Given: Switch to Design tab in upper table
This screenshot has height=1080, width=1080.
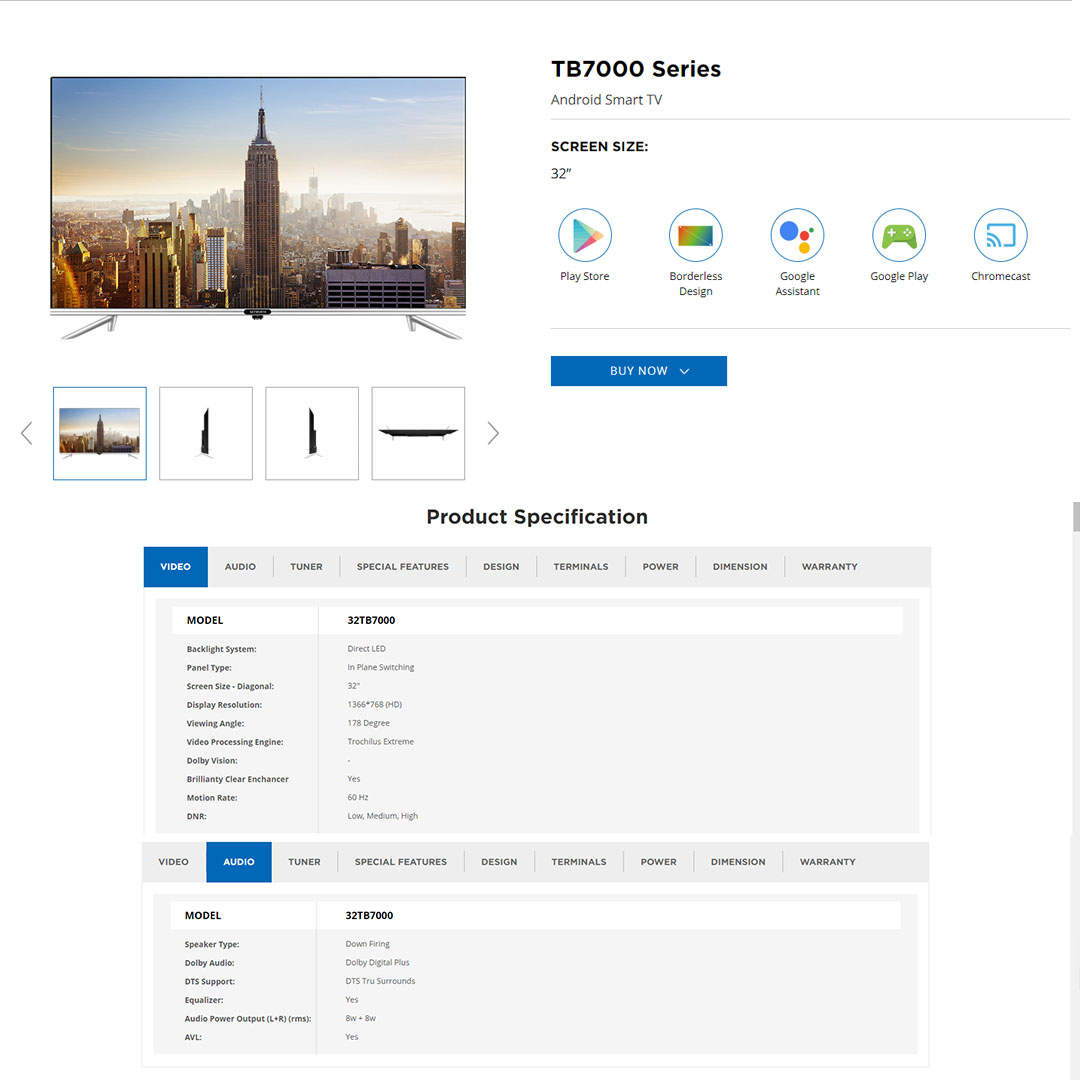Looking at the screenshot, I should click(501, 567).
